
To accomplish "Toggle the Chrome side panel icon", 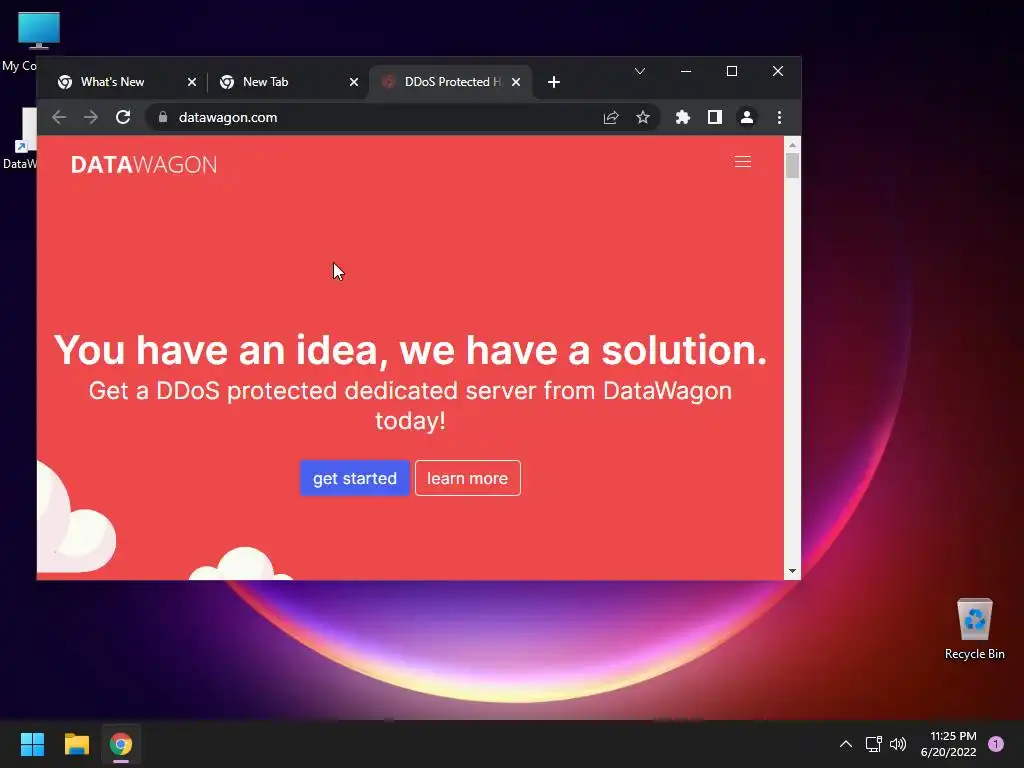I will click(714, 118).
